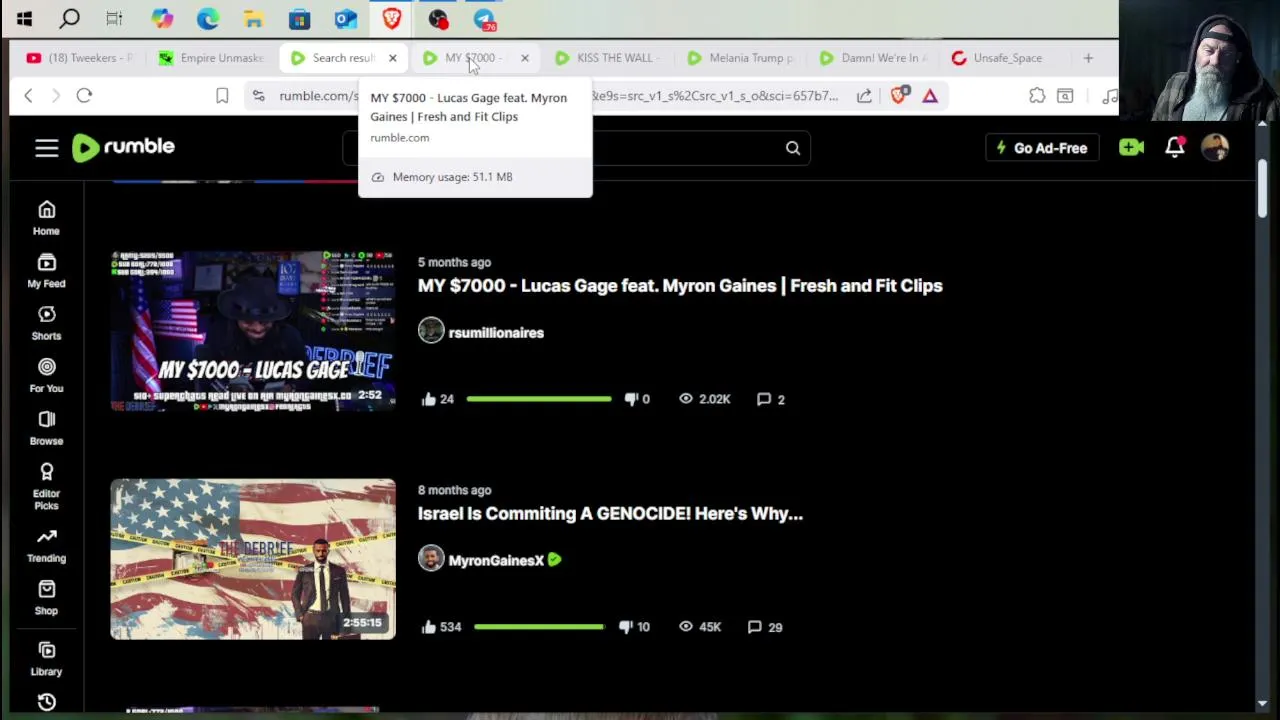The image size is (1280, 720).
Task: Click the browser forward arrow
Action: coord(56,96)
